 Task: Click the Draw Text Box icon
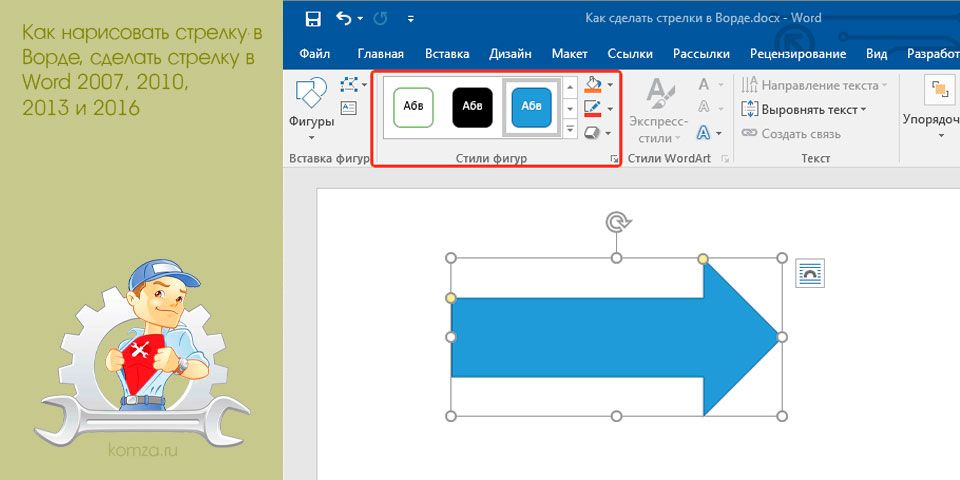[x=348, y=108]
